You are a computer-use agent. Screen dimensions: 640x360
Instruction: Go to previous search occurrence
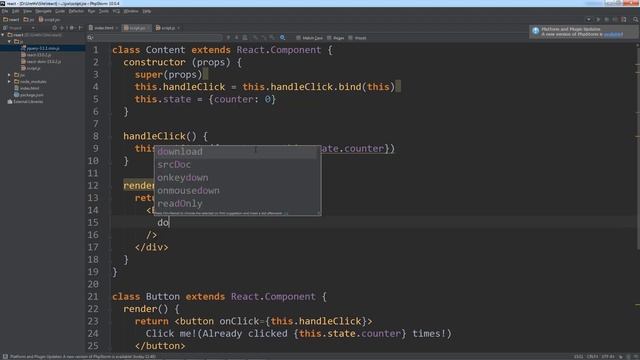(x=228, y=38)
